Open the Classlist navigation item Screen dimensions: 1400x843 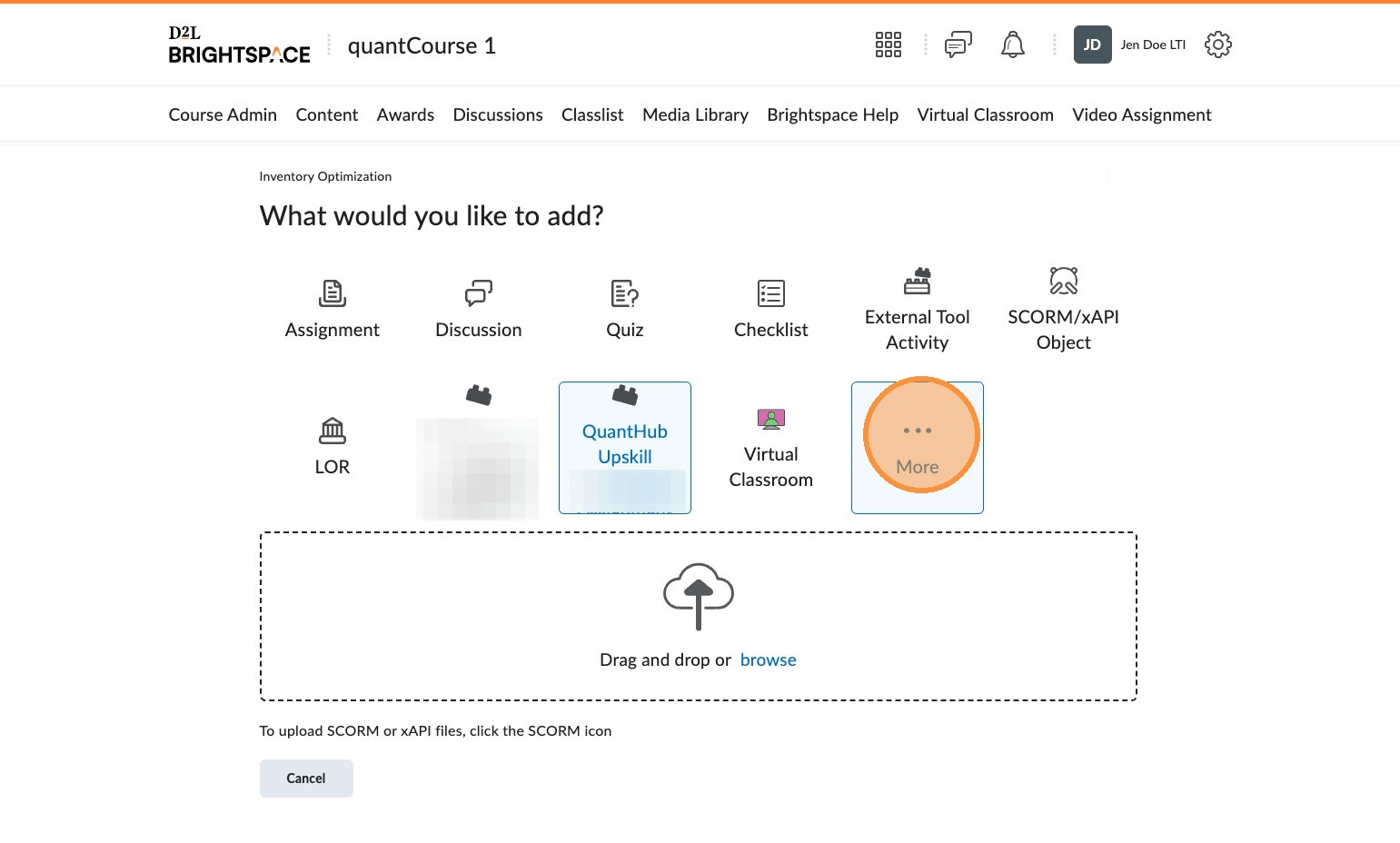pos(592,114)
